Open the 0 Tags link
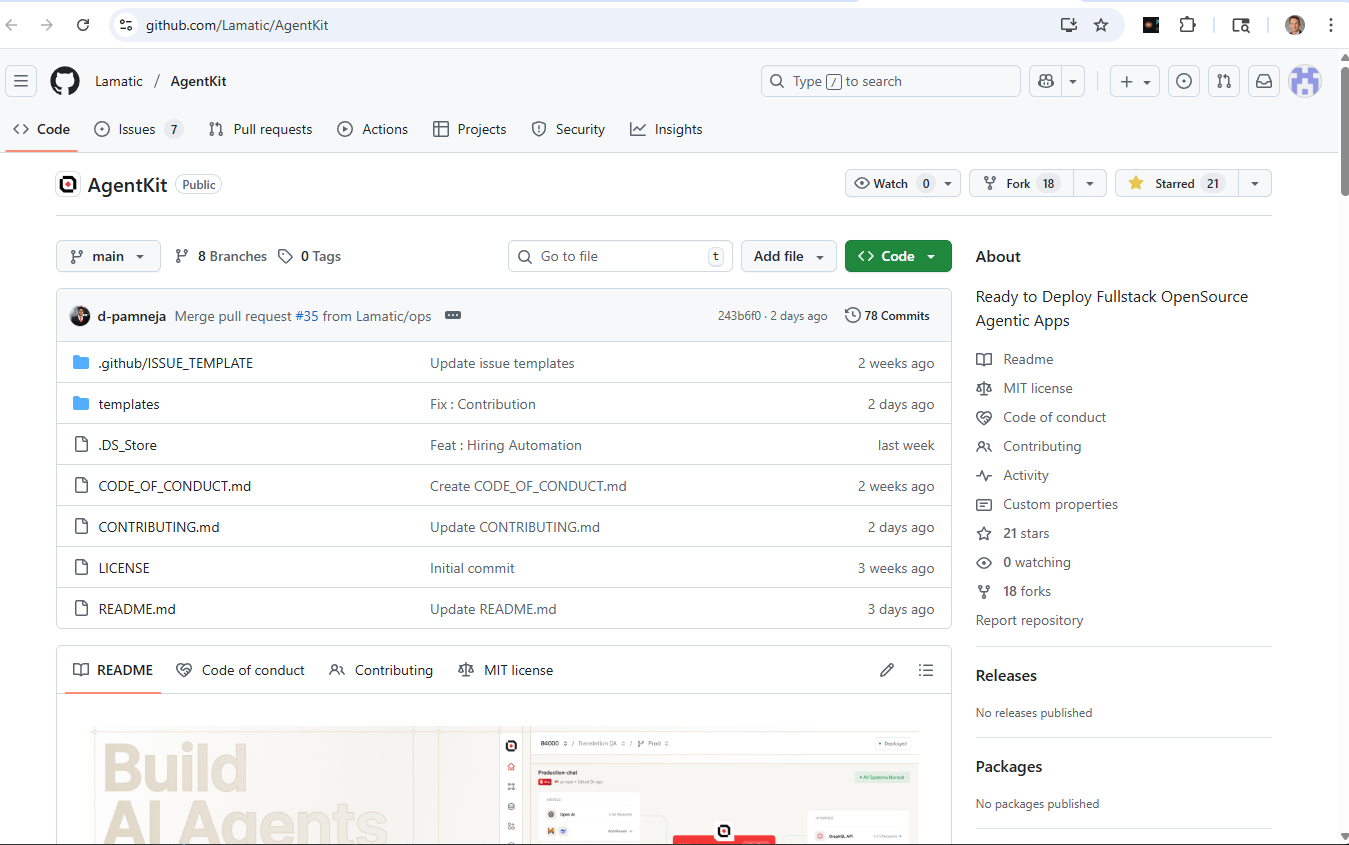Image resolution: width=1349 pixels, height=845 pixels. 309,256
